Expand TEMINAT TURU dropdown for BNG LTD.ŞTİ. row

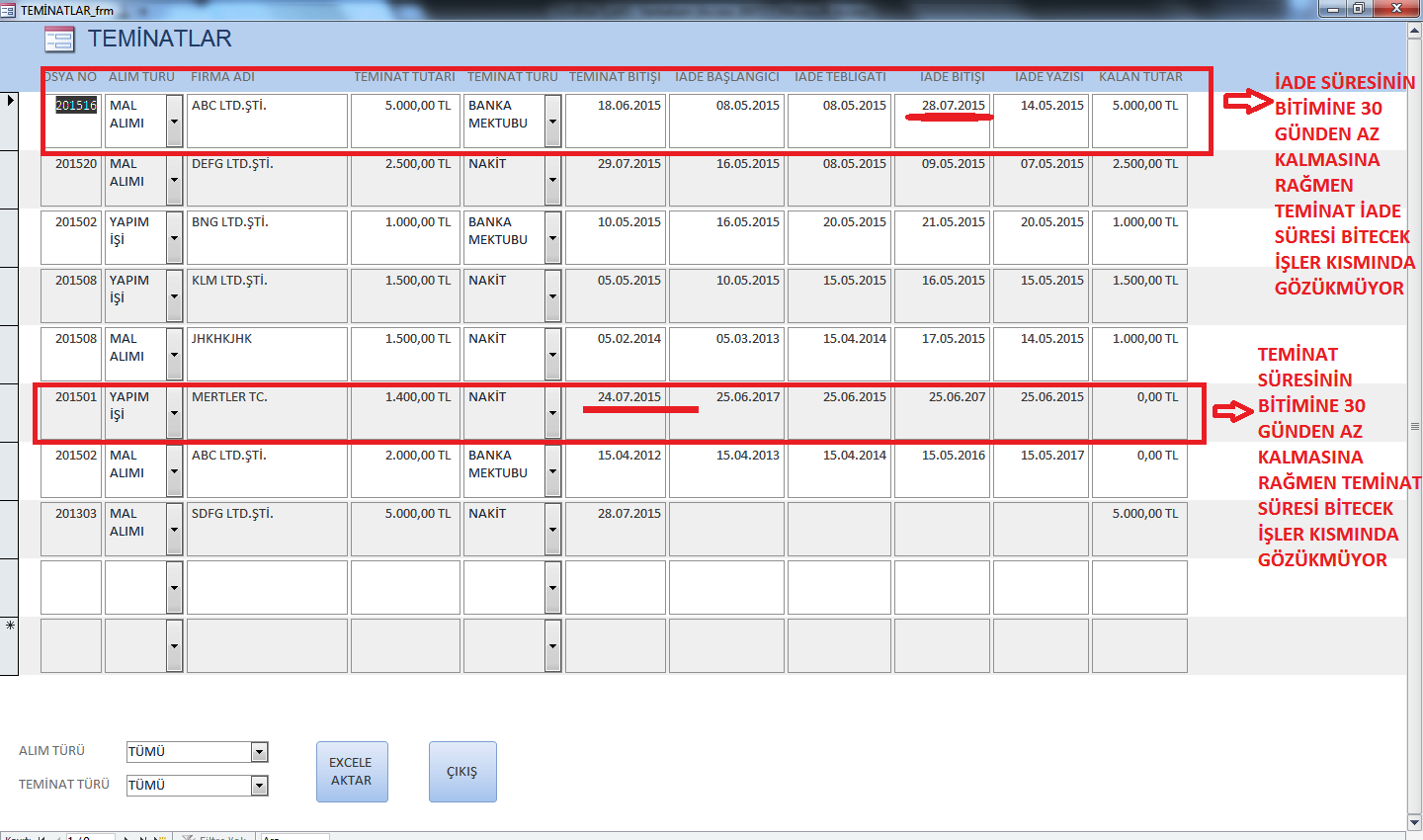tap(552, 238)
